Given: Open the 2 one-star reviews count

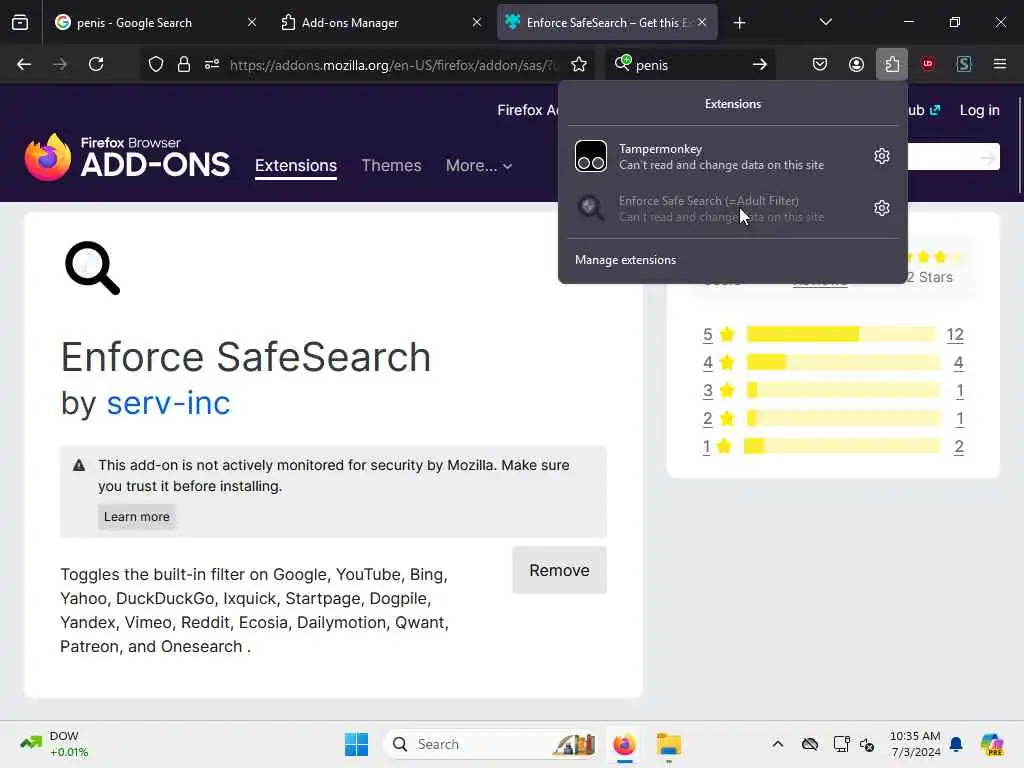Looking at the screenshot, I should coord(959,447).
